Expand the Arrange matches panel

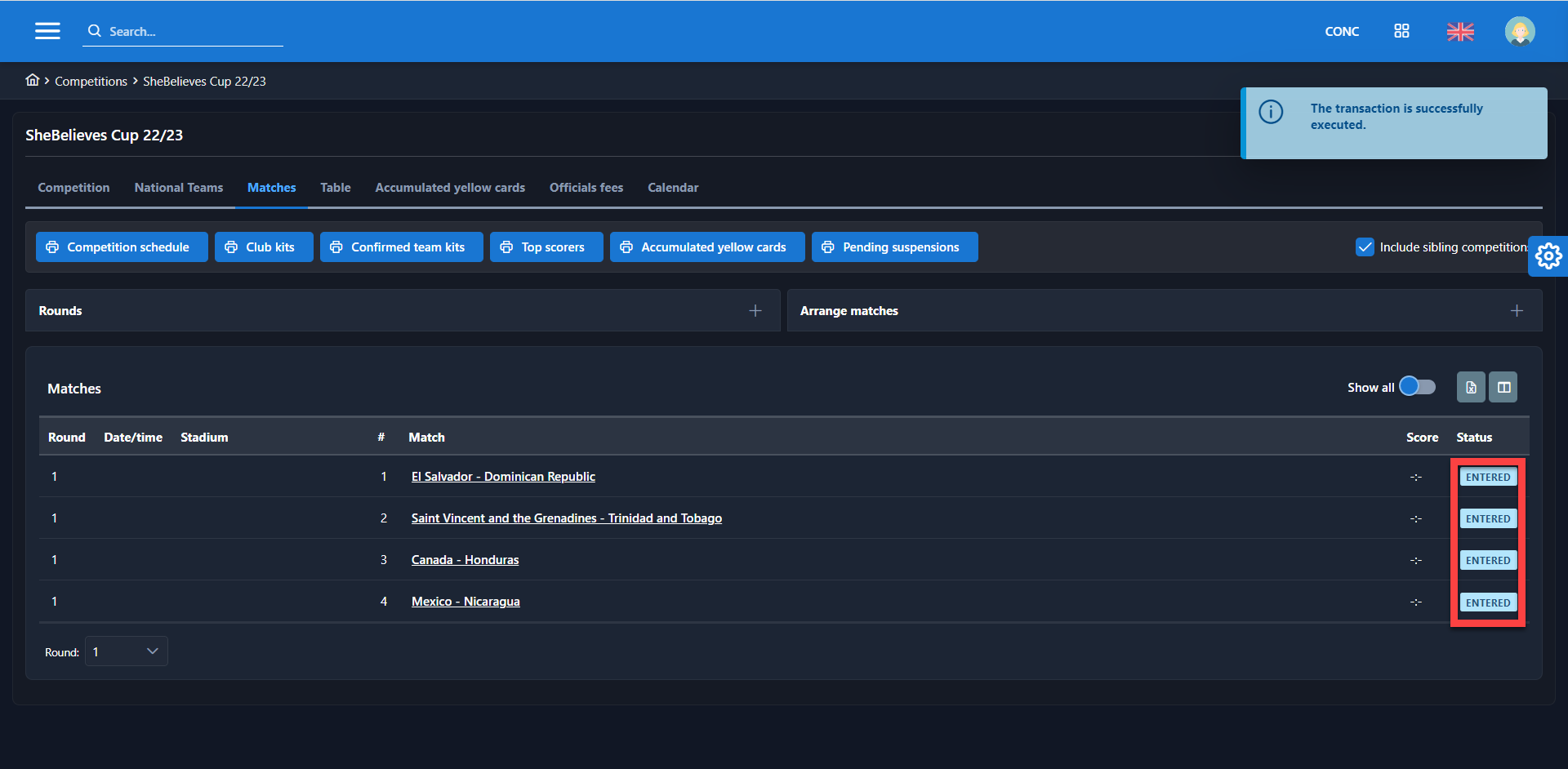[1517, 311]
